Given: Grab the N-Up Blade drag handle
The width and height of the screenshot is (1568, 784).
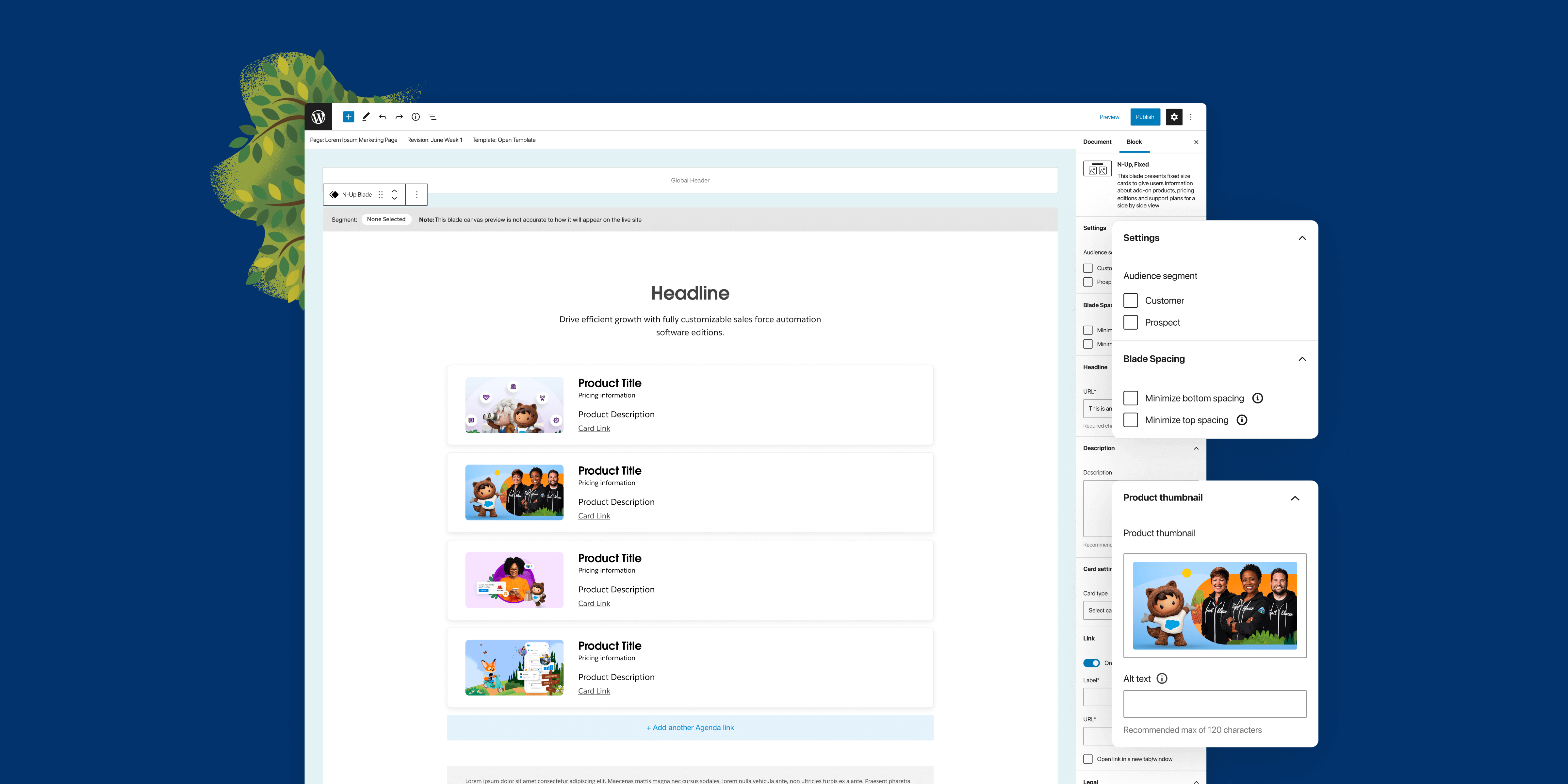Looking at the screenshot, I should click(381, 195).
